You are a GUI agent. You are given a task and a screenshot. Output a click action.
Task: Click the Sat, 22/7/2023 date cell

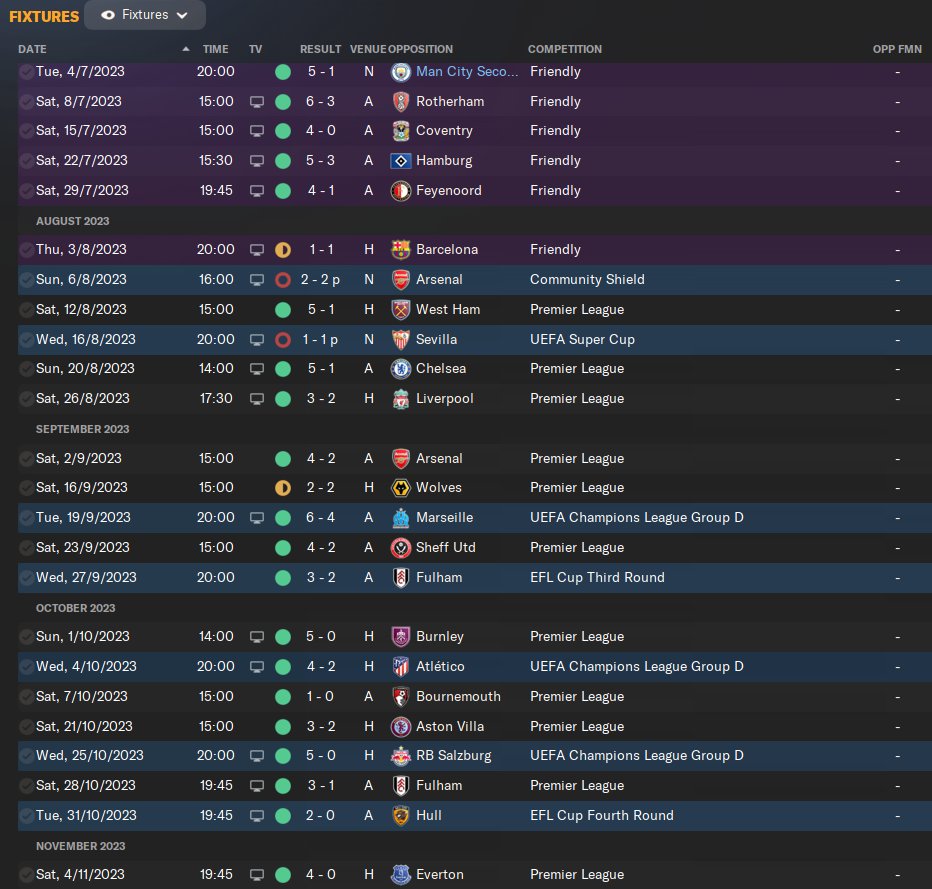(81, 160)
